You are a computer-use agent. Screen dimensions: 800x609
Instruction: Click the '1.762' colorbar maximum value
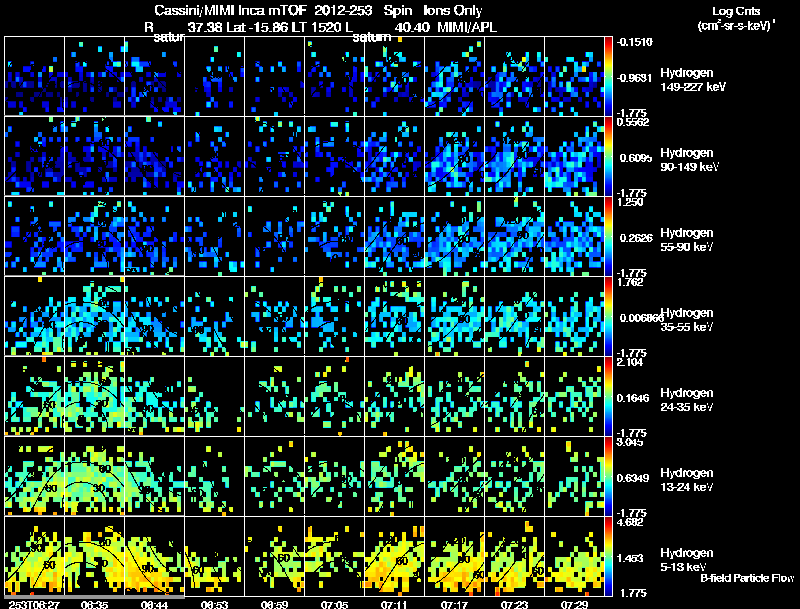pos(630,282)
